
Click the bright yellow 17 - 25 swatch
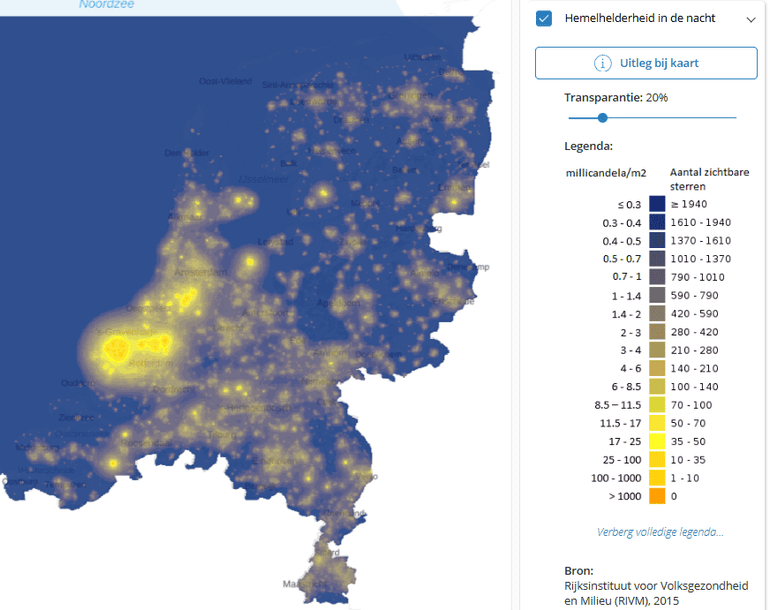click(x=657, y=441)
